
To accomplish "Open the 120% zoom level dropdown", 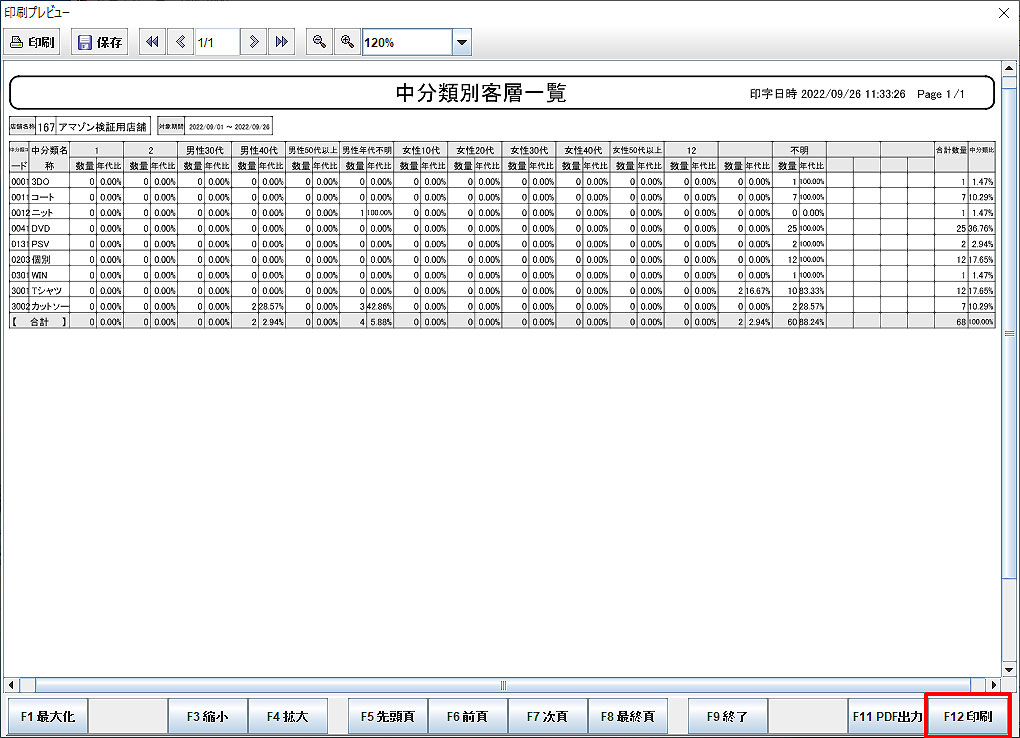I will 461,43.
